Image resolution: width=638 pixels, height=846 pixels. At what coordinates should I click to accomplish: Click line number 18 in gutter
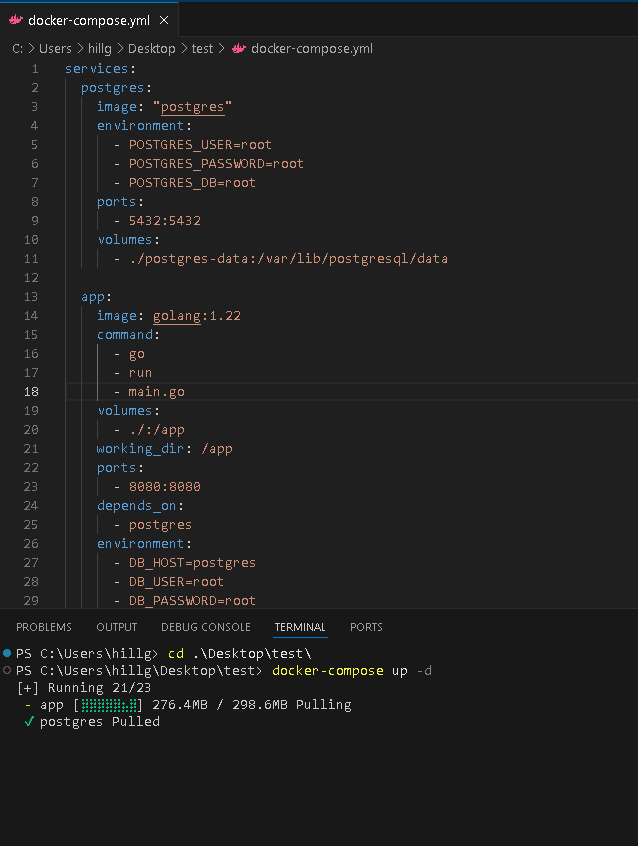[31, 392]
